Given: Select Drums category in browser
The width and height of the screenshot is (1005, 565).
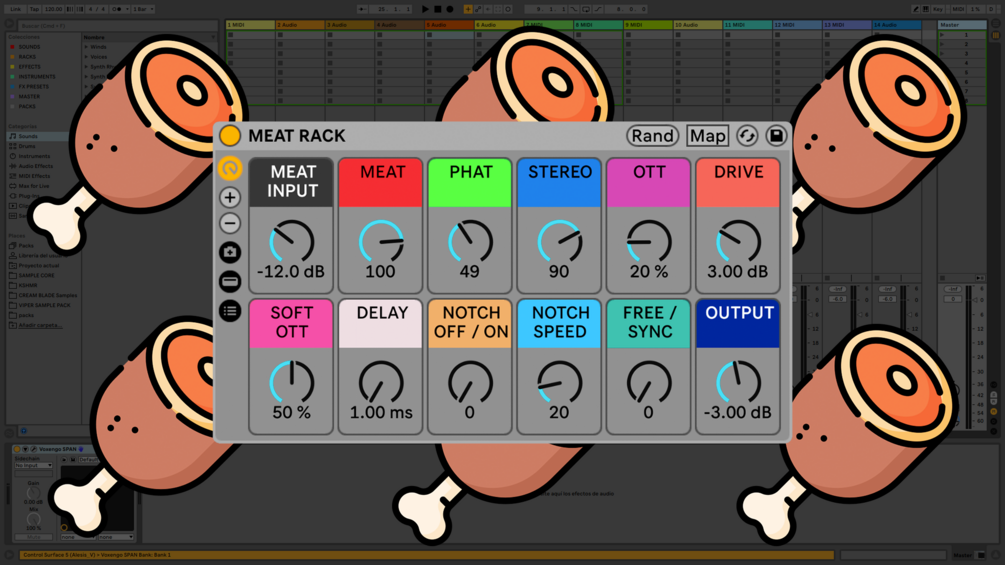Looking at the screenshot, I should pos(27,147).
